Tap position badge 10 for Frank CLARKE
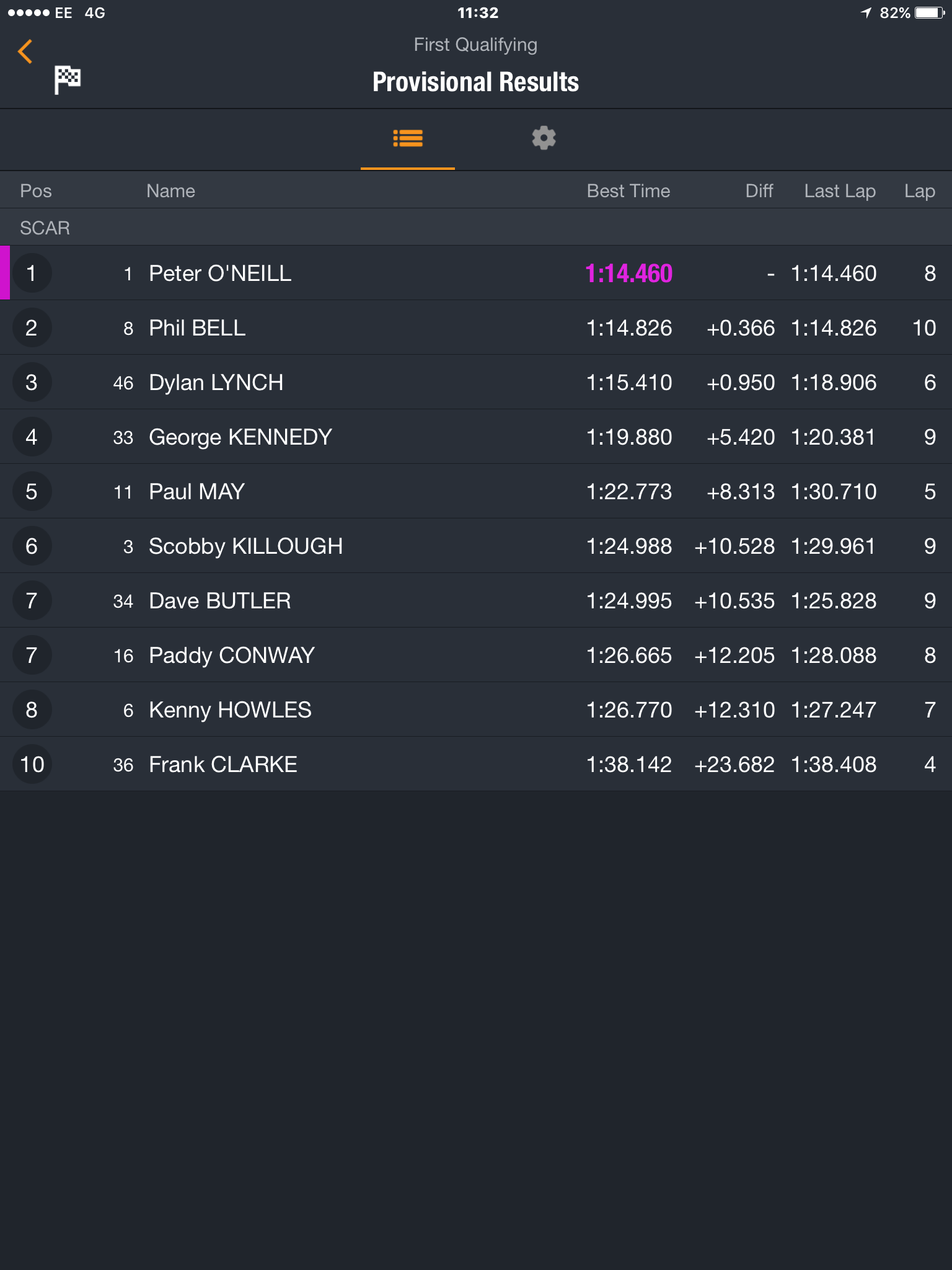The width and height of the screenshot is (952, 1270). point(32,765)
